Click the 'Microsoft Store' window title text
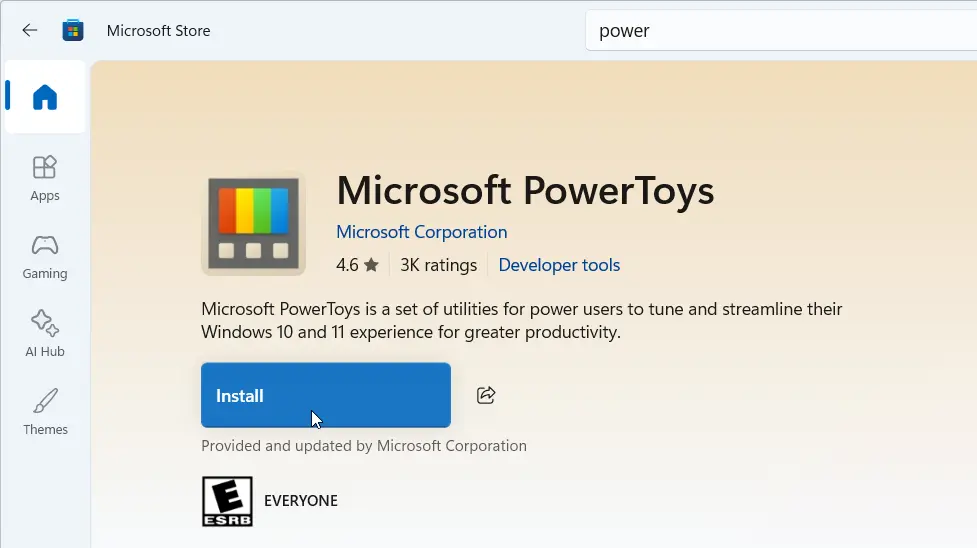The image size is (977, 548). tap(158, 31)
